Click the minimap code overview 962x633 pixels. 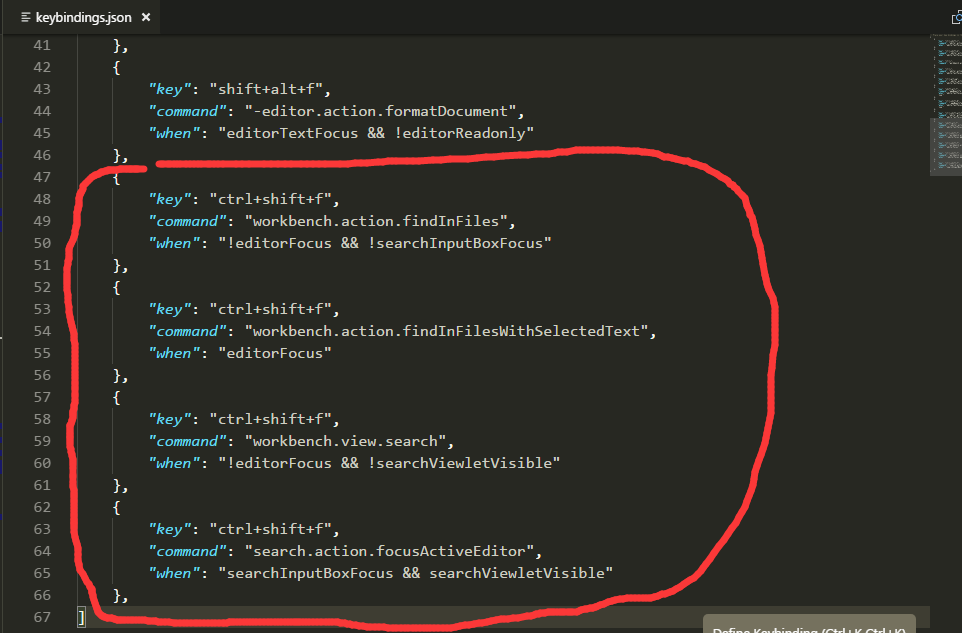coord(946,105)
